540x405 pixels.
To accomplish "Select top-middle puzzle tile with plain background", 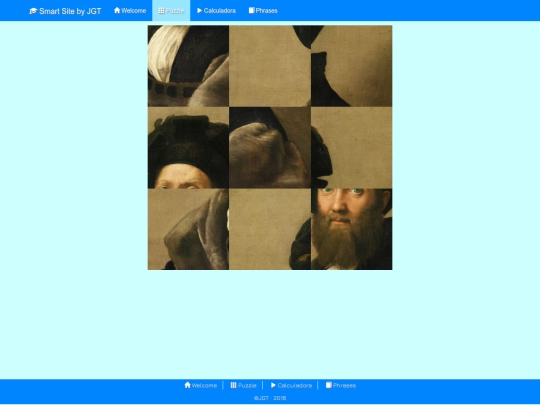I will [x=270, y=66].
